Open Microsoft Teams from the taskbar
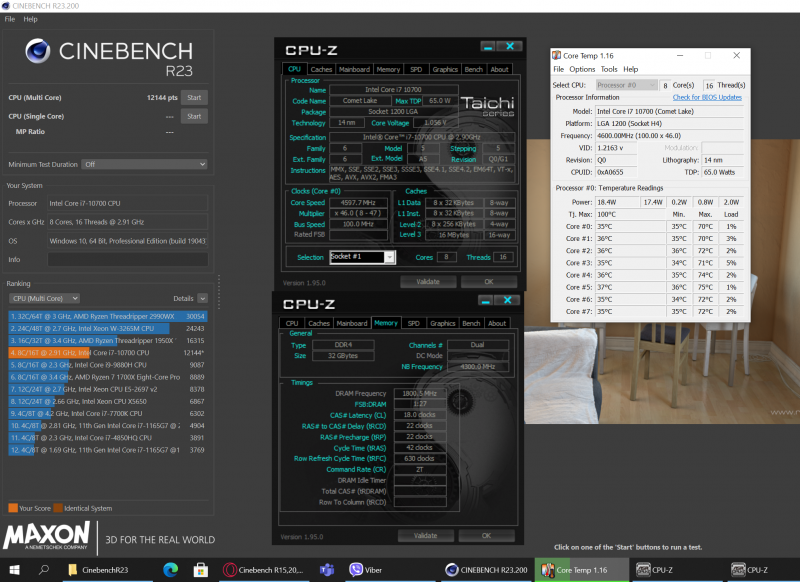 tap(325, 570)
